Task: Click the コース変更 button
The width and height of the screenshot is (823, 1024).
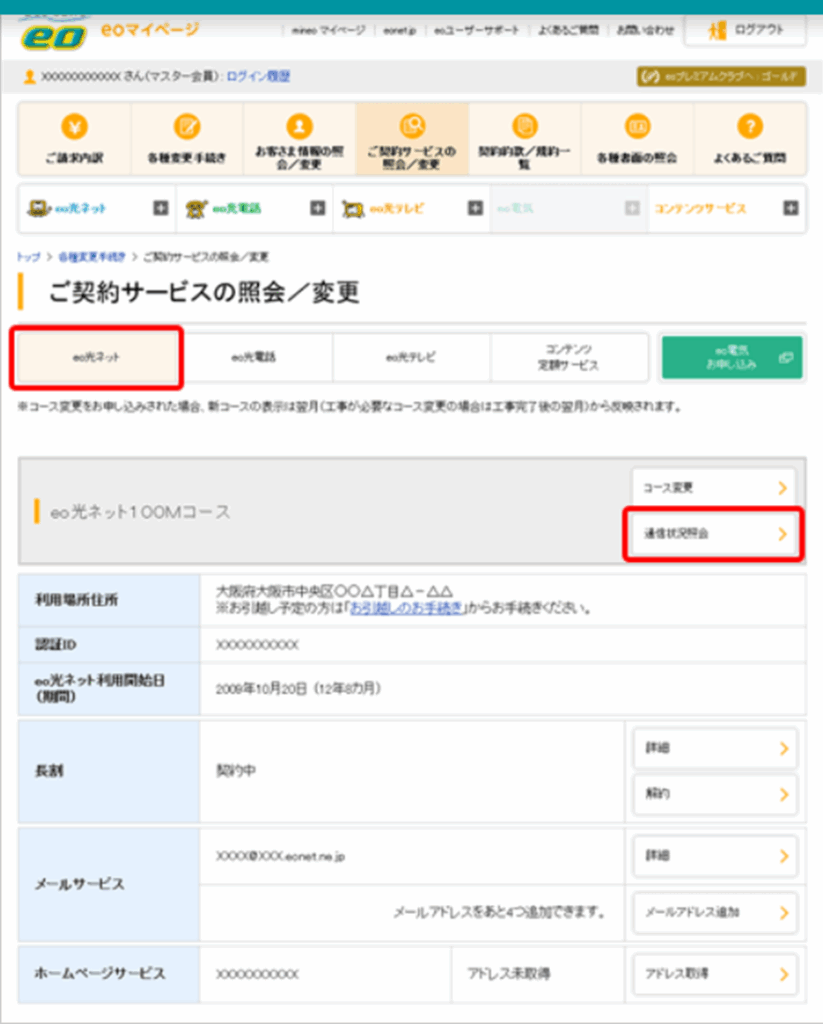Action: click(714, 488)
